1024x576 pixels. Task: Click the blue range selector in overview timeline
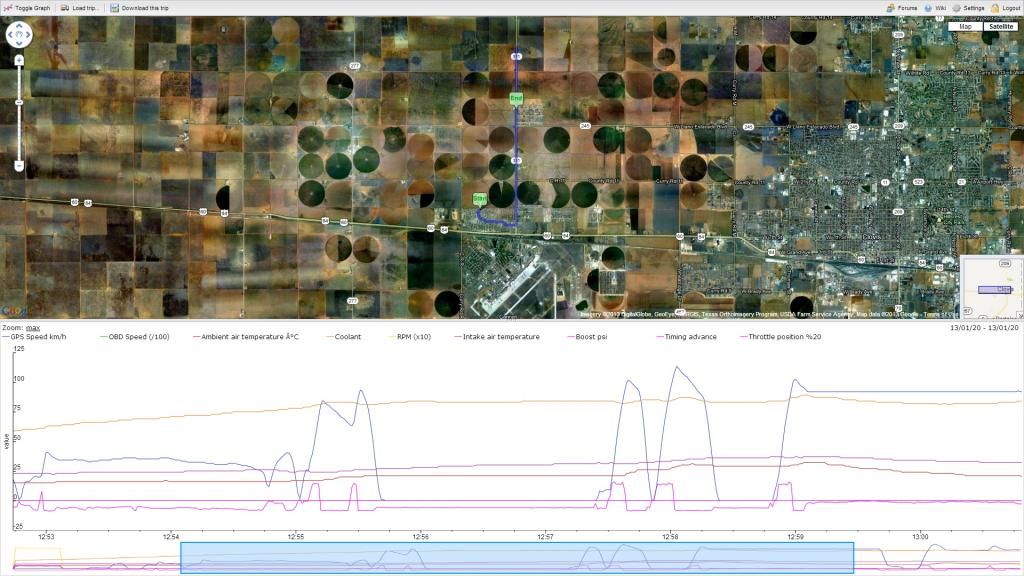pyautogui.click(x=516, y=557)
